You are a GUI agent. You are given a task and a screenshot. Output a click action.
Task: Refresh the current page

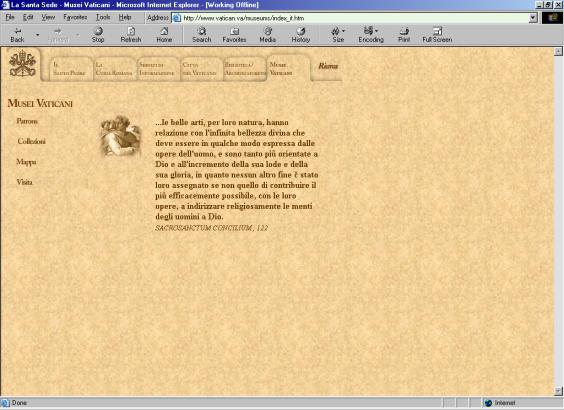(x=131, y=35)
